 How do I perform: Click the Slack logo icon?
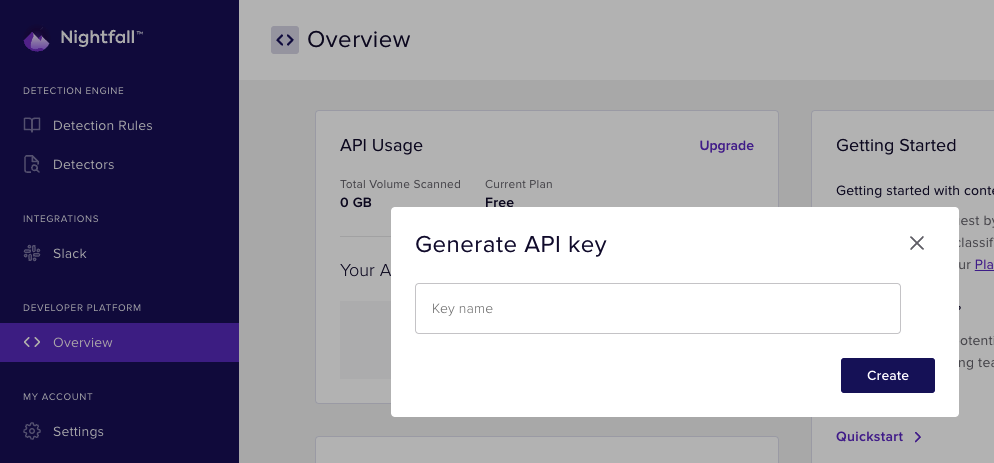point(32,253)
